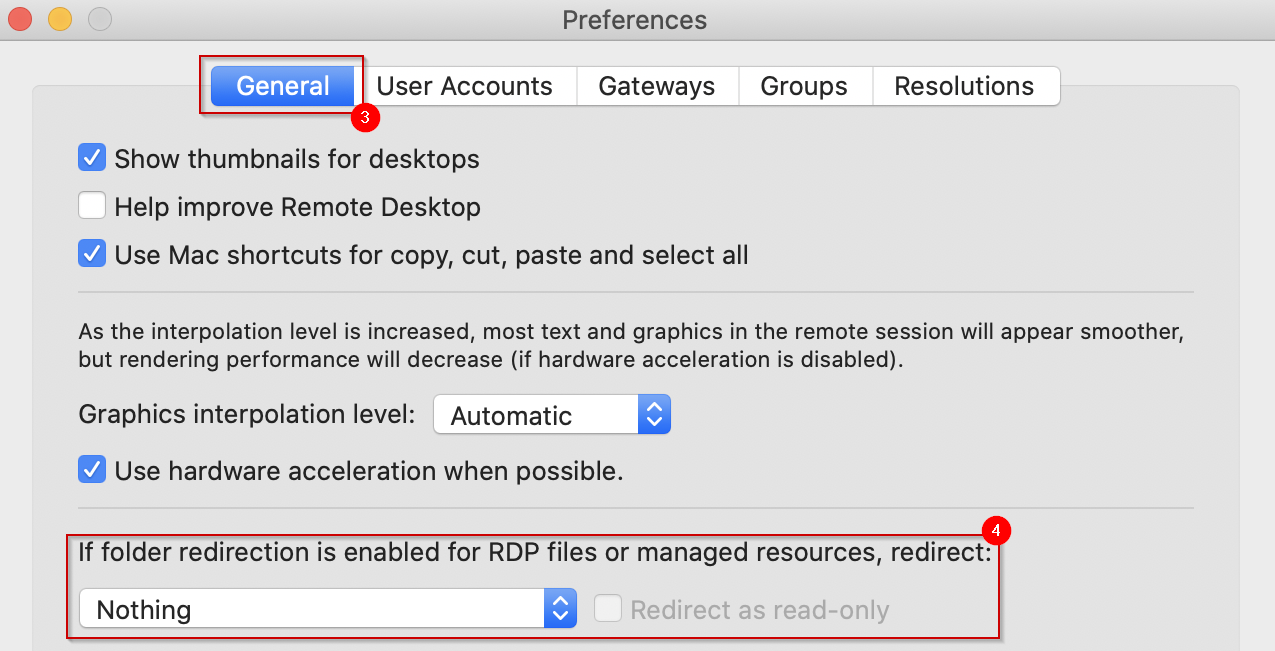Click the red step 4 badge
Image resolution: width=1275 pixels, height=651 pixels.
click(x=995, y=529)
